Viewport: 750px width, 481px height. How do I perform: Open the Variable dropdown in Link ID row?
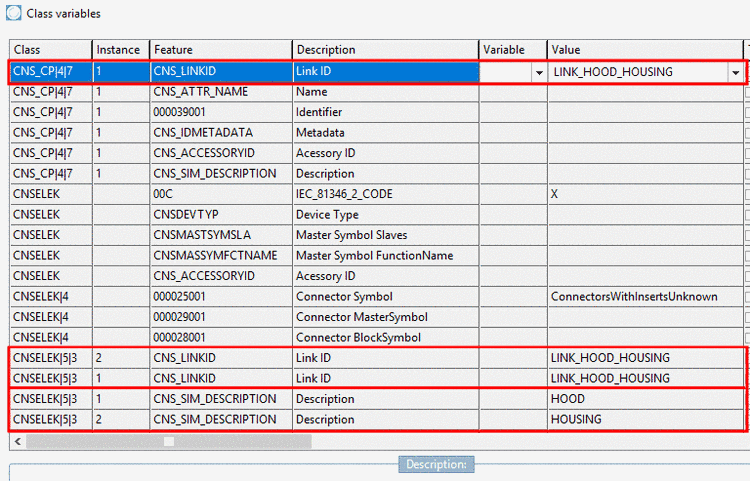(539, 73)
